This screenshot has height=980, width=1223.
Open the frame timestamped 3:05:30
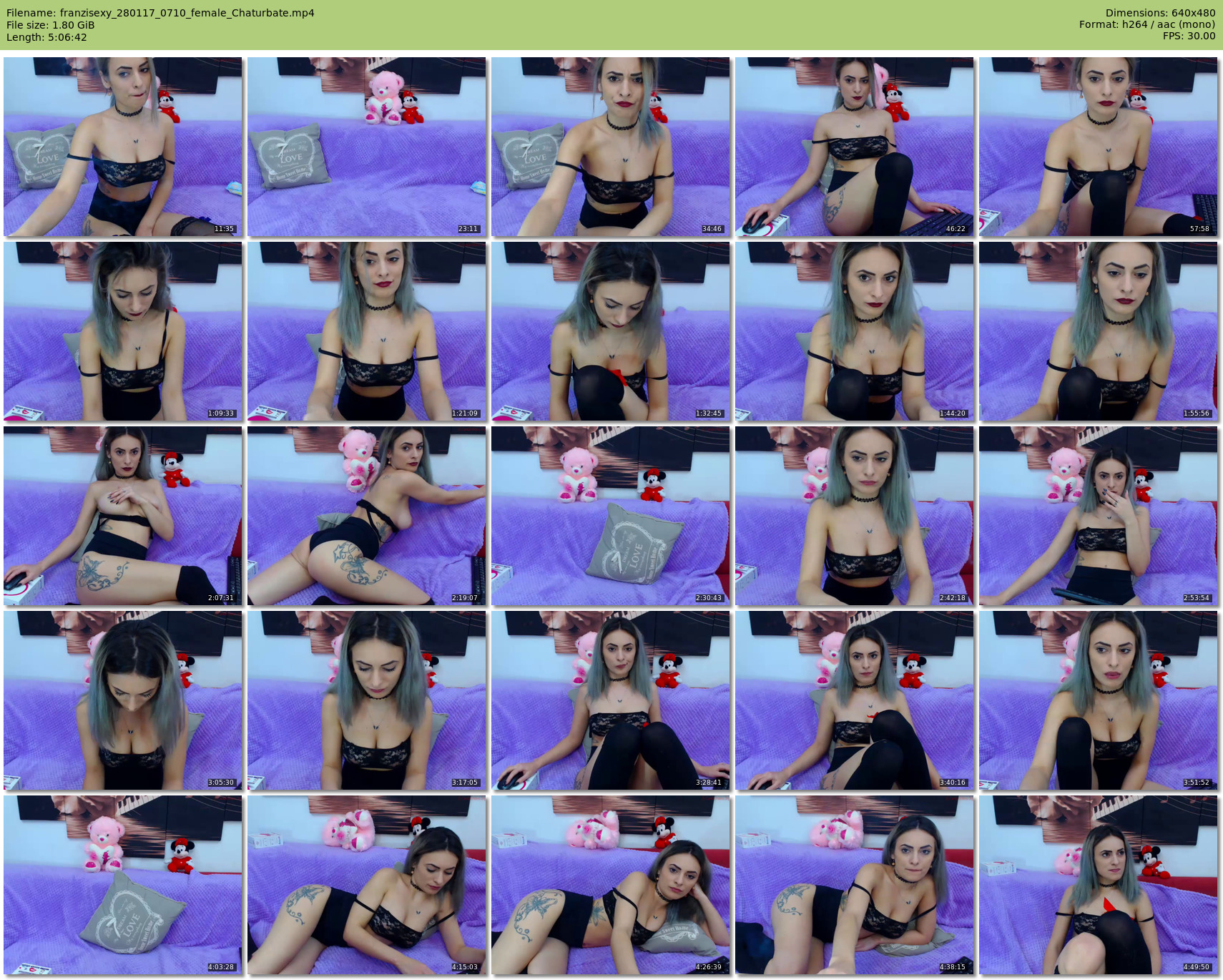coord(123,700)
